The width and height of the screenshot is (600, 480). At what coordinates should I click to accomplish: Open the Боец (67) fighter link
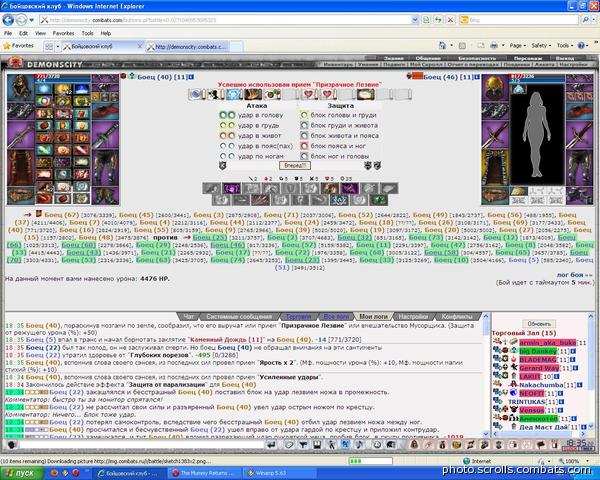[61, 215]
